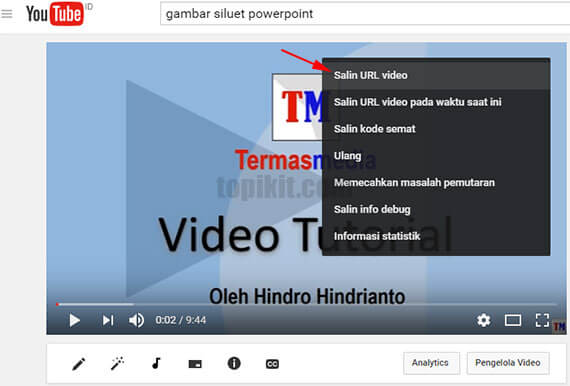Image resolution: width=570 pixels, height=386 pixels.
Task: Open player settings gear
Action: click(x=483, y=320)
